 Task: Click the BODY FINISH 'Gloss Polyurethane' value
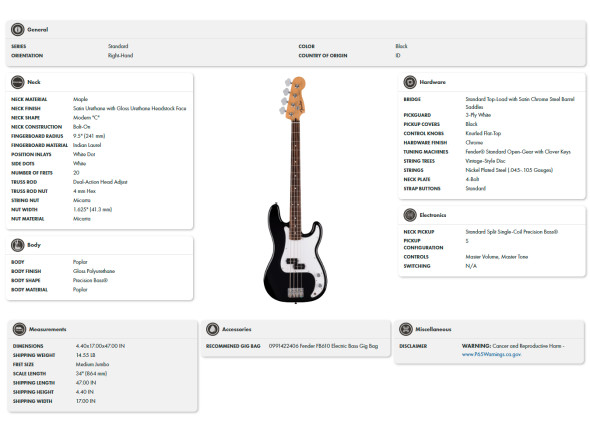coord(94,271)
